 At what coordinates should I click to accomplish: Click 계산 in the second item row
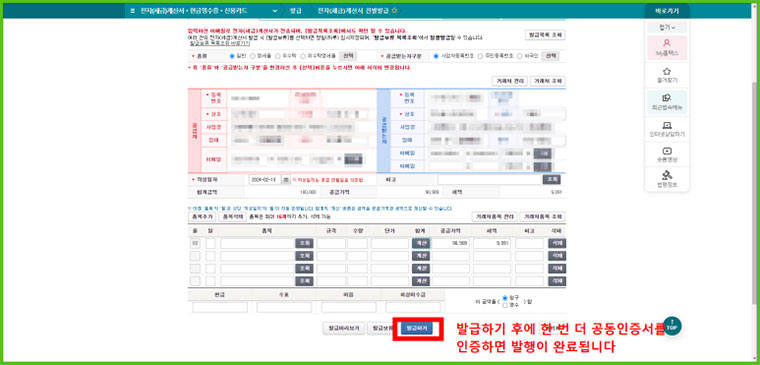(x=421, y=256)
